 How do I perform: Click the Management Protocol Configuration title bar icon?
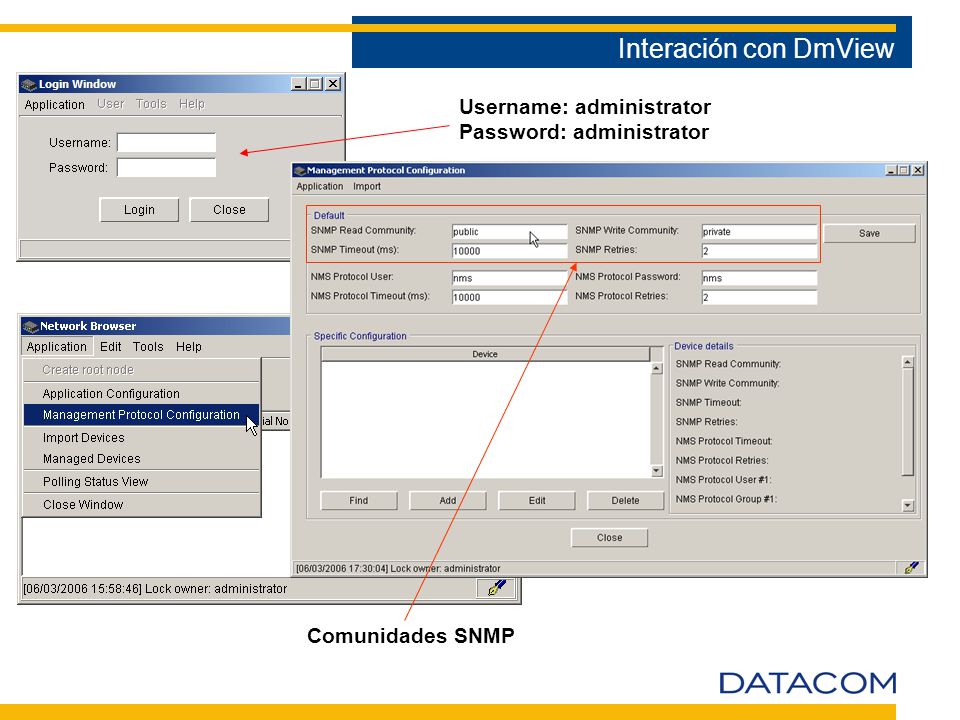(299, 170)
